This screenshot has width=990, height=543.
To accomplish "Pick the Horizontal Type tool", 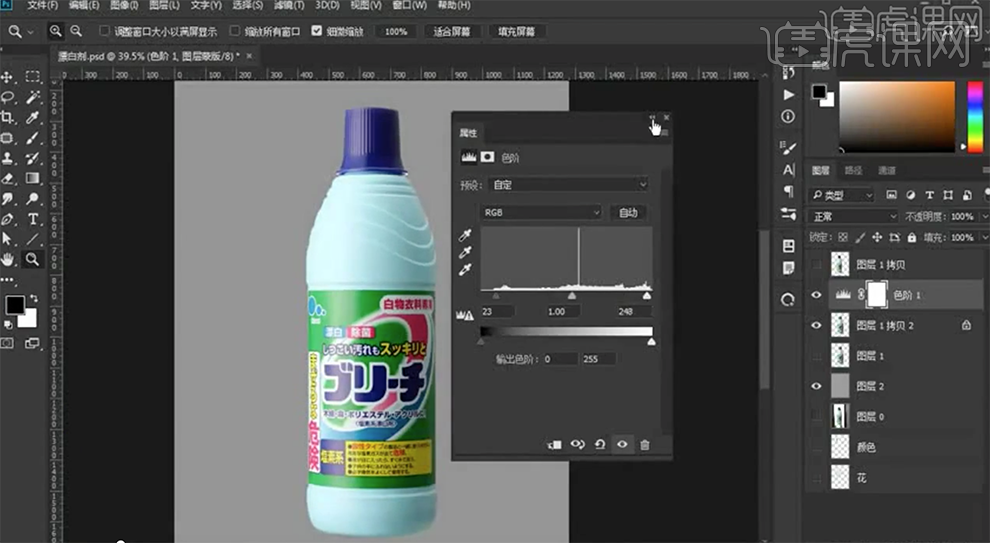I will (33, 218).
